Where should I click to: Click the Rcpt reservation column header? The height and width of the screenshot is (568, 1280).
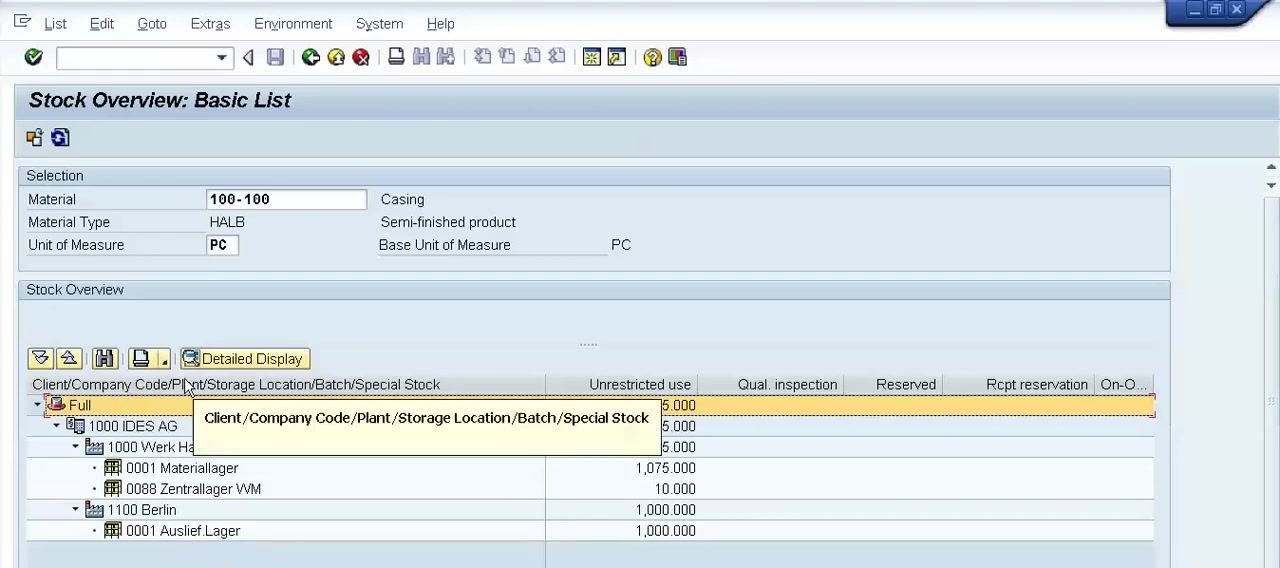(1018, 384)
